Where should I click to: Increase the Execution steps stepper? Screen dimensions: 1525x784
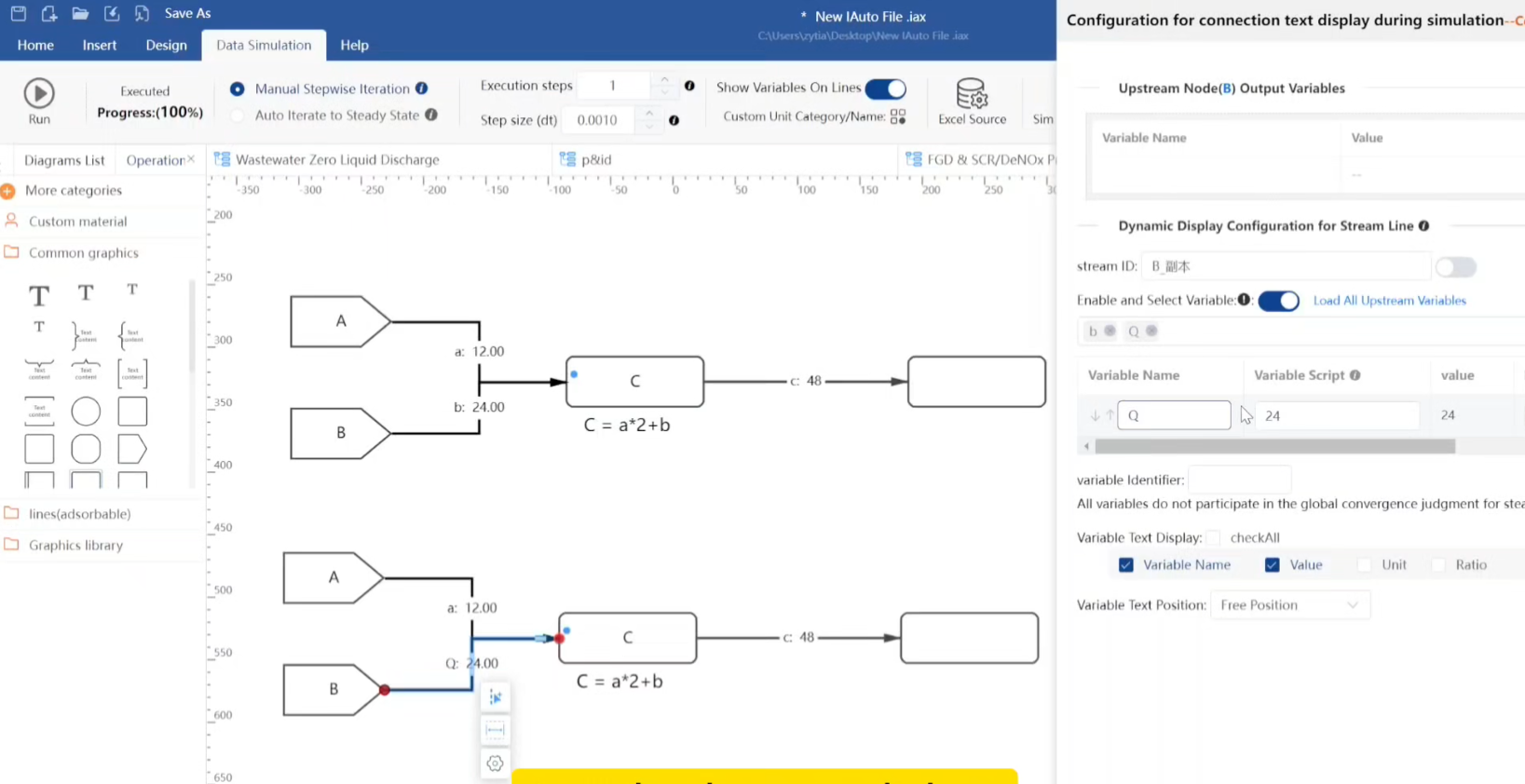pos(664,79)
